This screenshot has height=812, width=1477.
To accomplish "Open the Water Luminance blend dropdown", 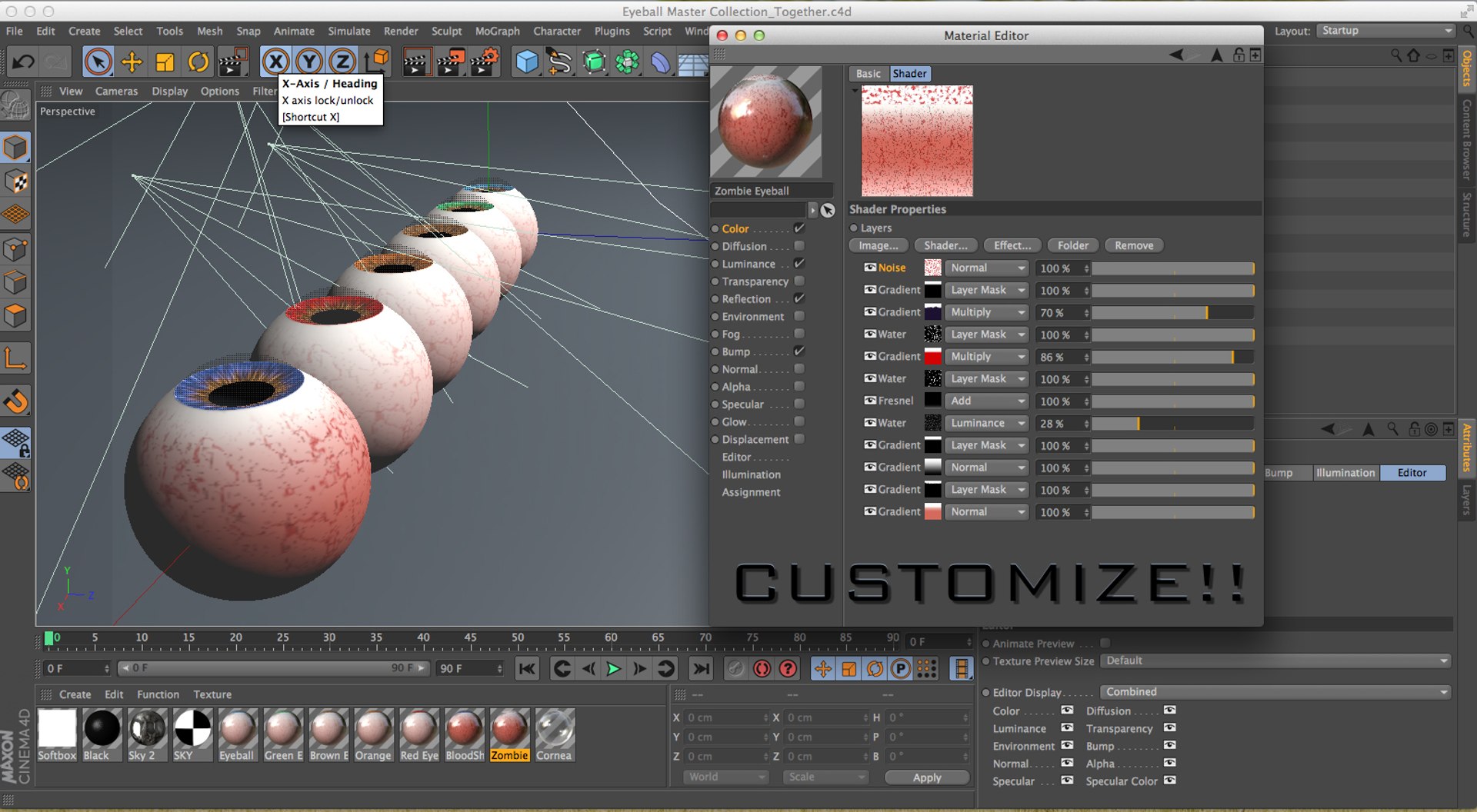I will (987, 424).
